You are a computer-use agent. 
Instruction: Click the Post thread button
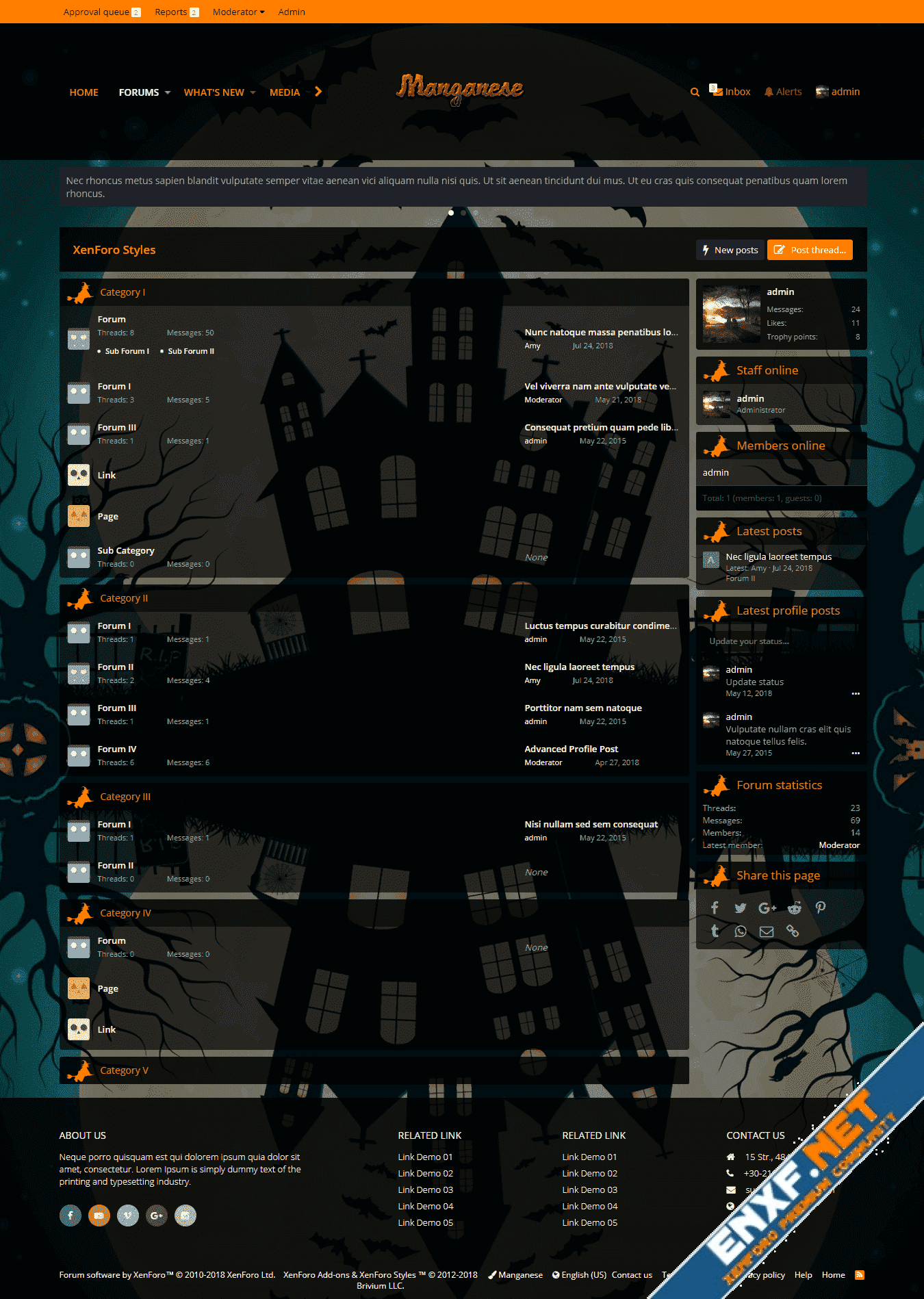coord(810,250)
